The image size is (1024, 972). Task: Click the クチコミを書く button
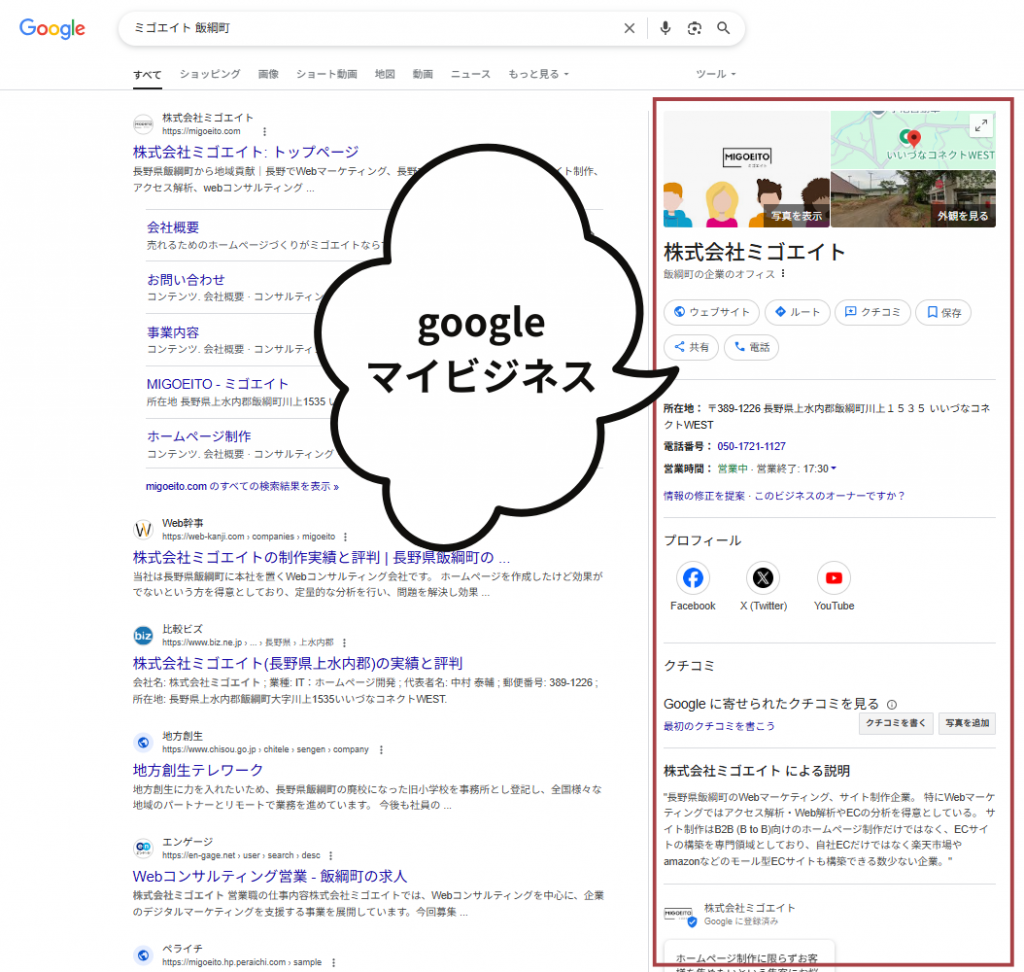pyautogui.click(x=895, y=724)
